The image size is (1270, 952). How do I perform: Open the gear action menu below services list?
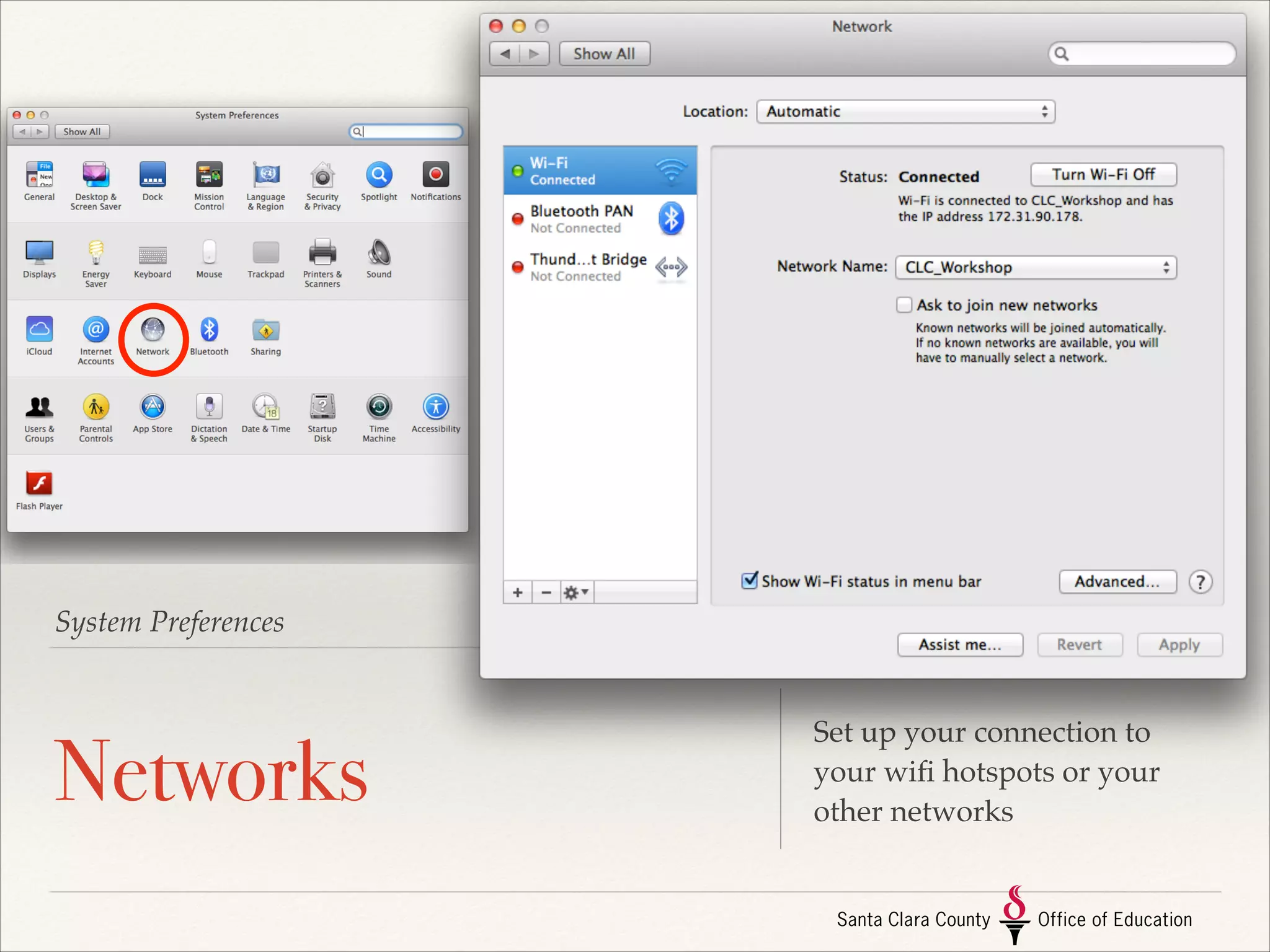coord(577,593)
